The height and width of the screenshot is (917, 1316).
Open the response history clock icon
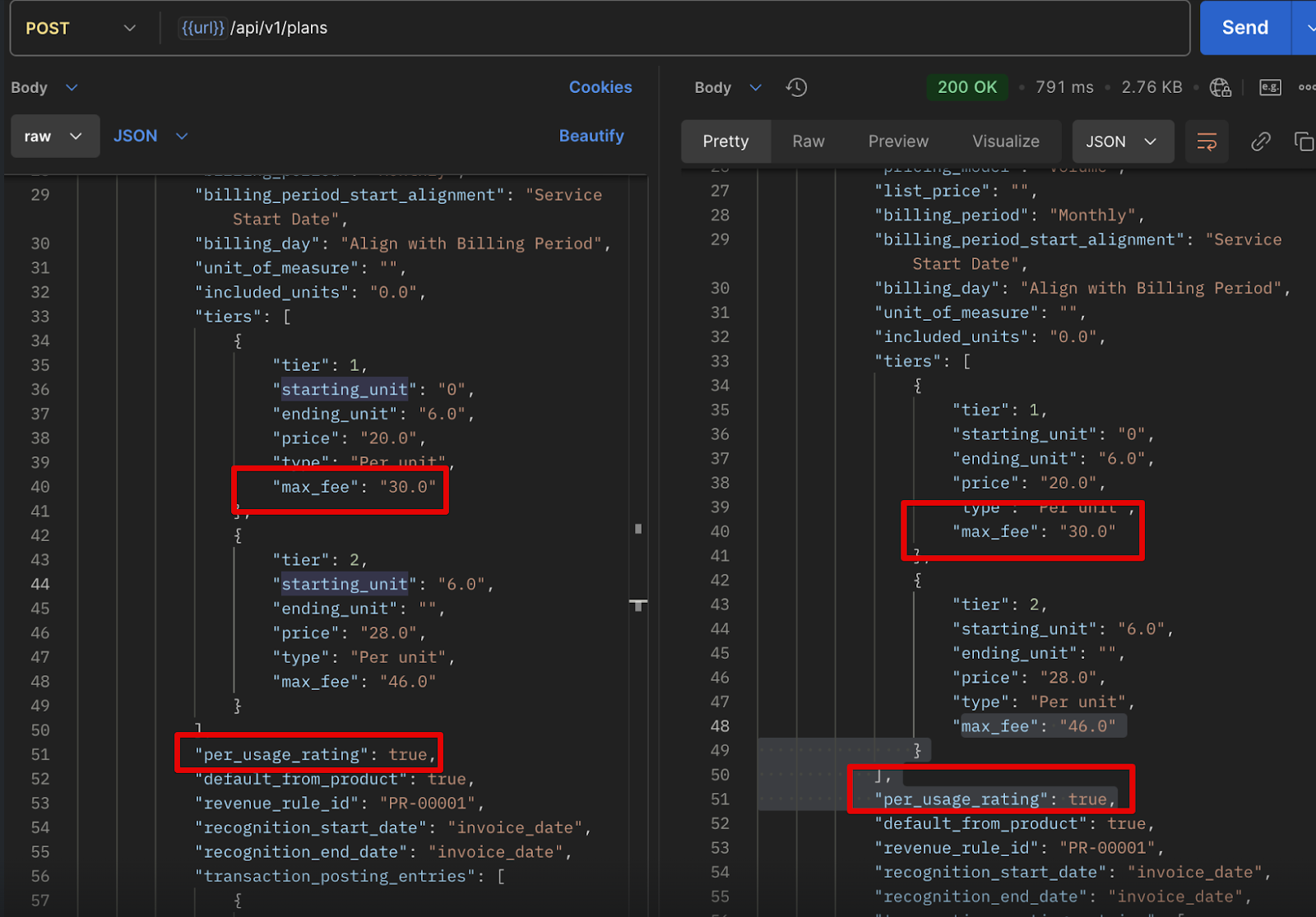(x=796, y=87)
